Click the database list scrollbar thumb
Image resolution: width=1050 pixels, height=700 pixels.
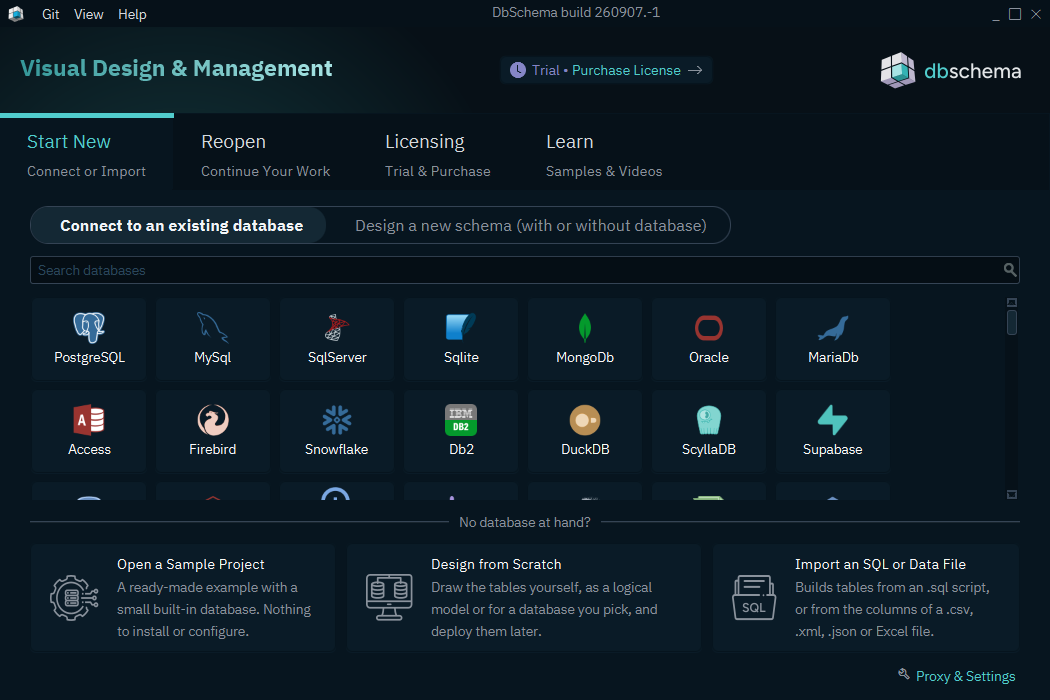tap(1012, 322)
